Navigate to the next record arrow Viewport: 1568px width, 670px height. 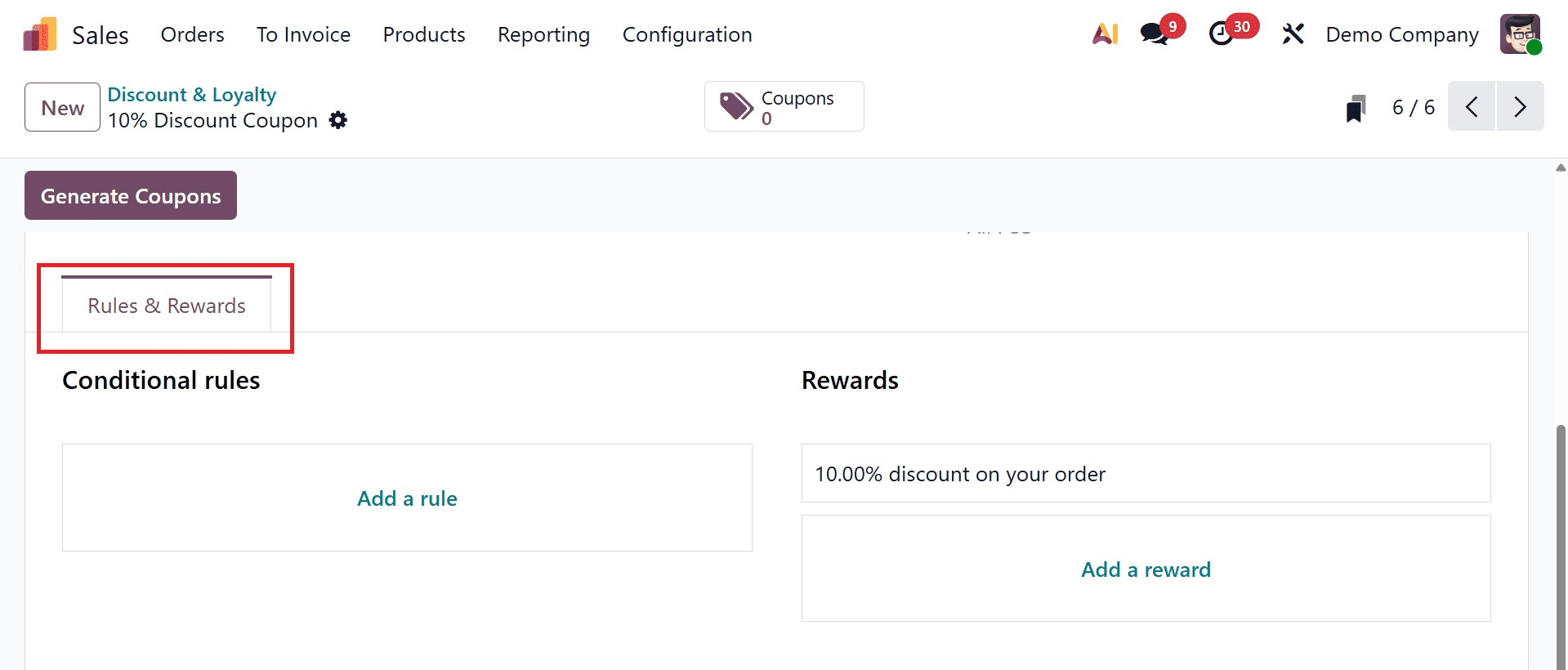click(x=1519, y=106)
